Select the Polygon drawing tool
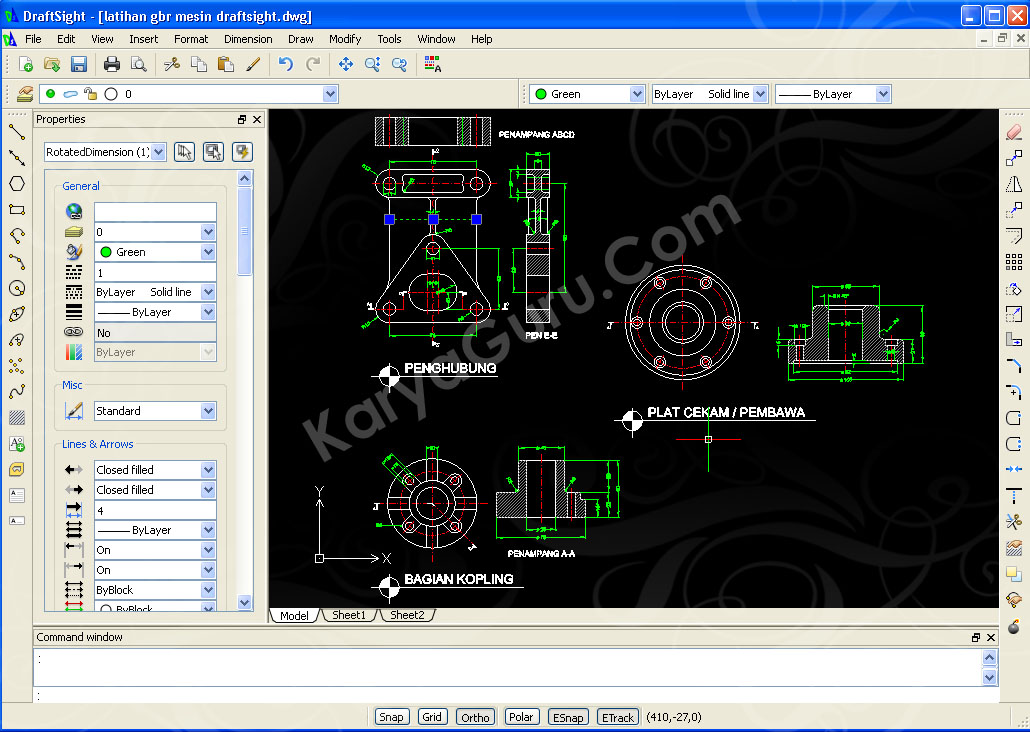 [x=16, y=183]
